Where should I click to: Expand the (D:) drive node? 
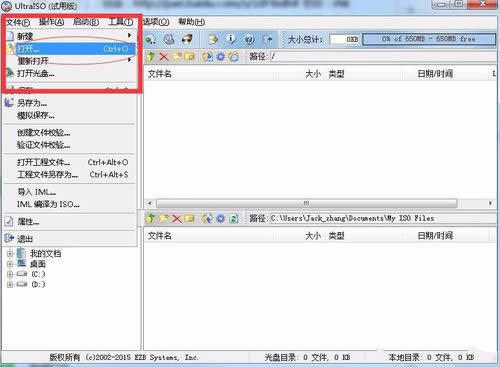10,284
